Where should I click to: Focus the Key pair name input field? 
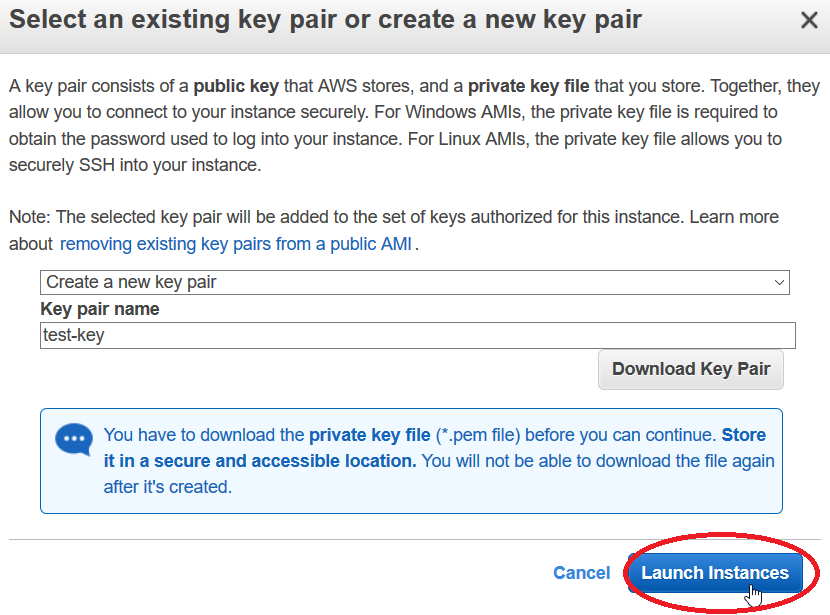tap(418, 336)
